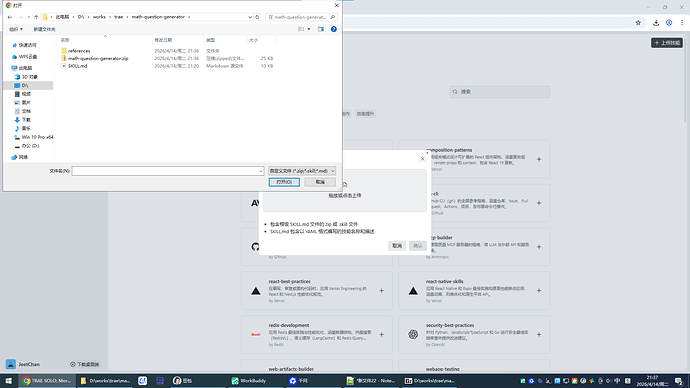The image size is (690, 388).
Task: Expand the address bar history dropdown
Action: click(250, 17)
